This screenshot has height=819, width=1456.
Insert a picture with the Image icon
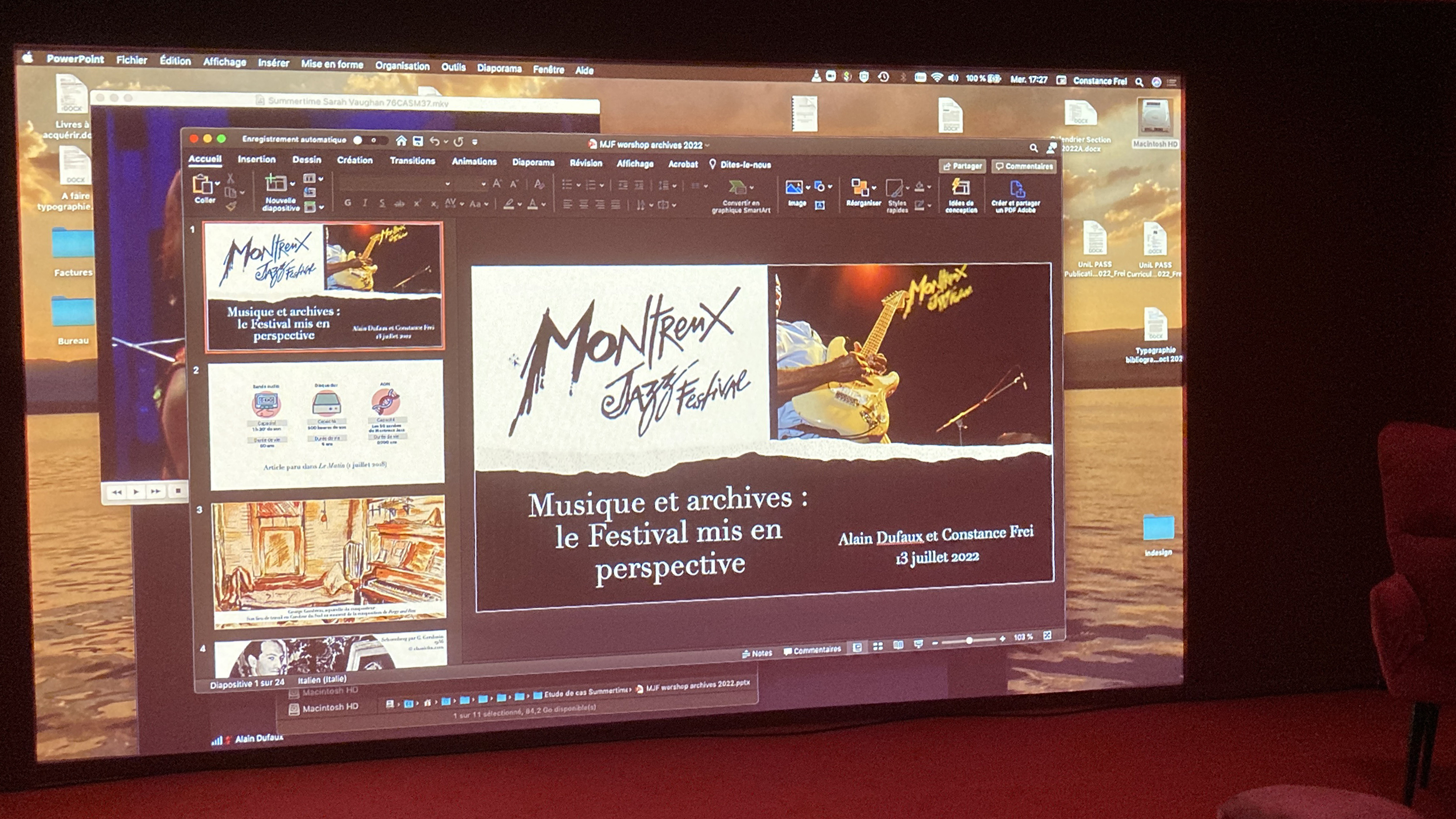(794, 188)
